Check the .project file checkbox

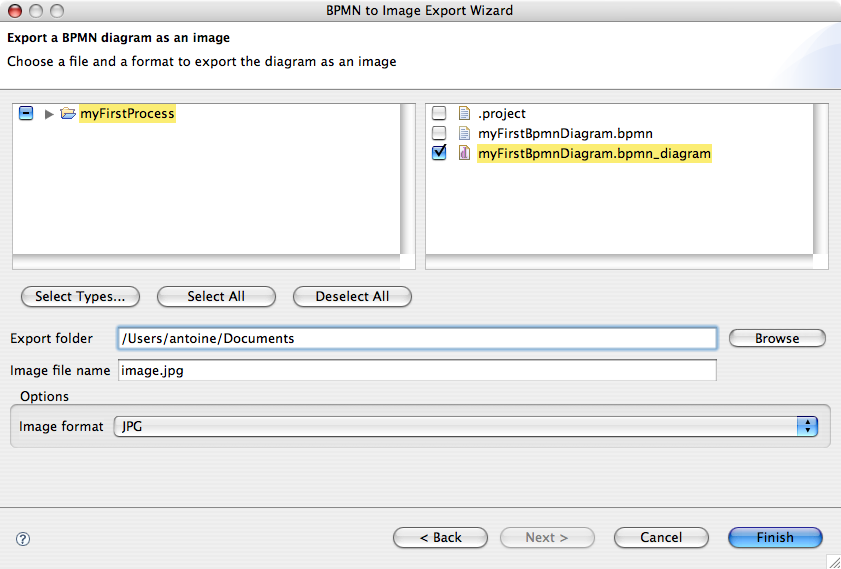[x=439, y=113]
